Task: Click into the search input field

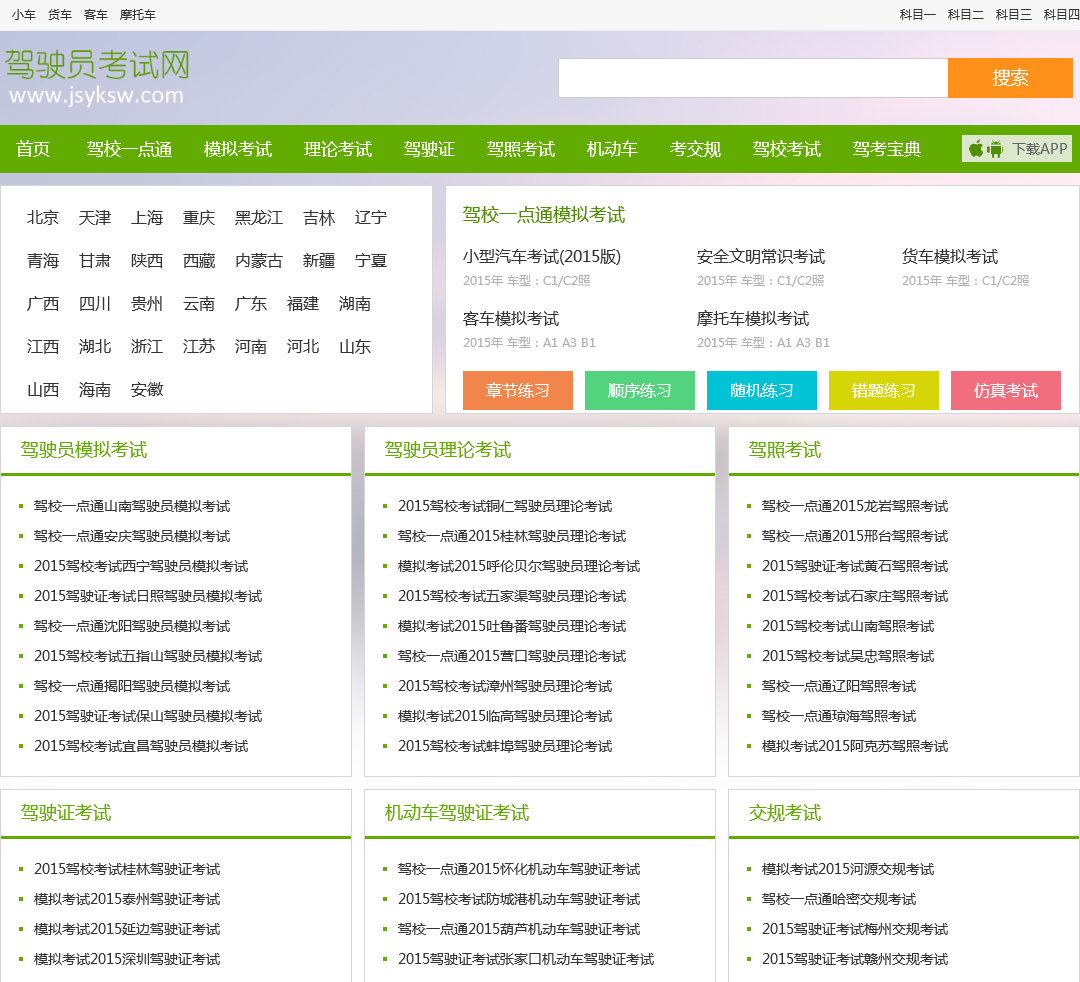Action: [x=752, y=78]
